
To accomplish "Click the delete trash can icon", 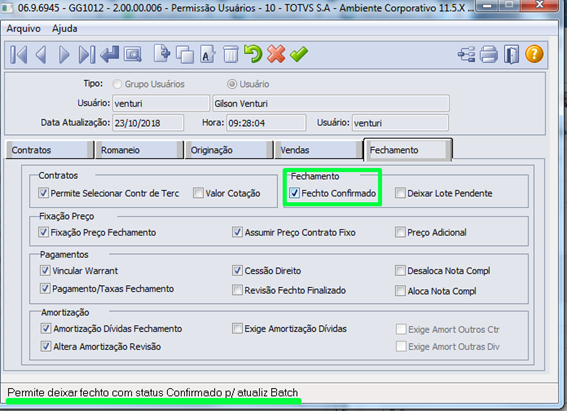I will [x=231, y=55].
